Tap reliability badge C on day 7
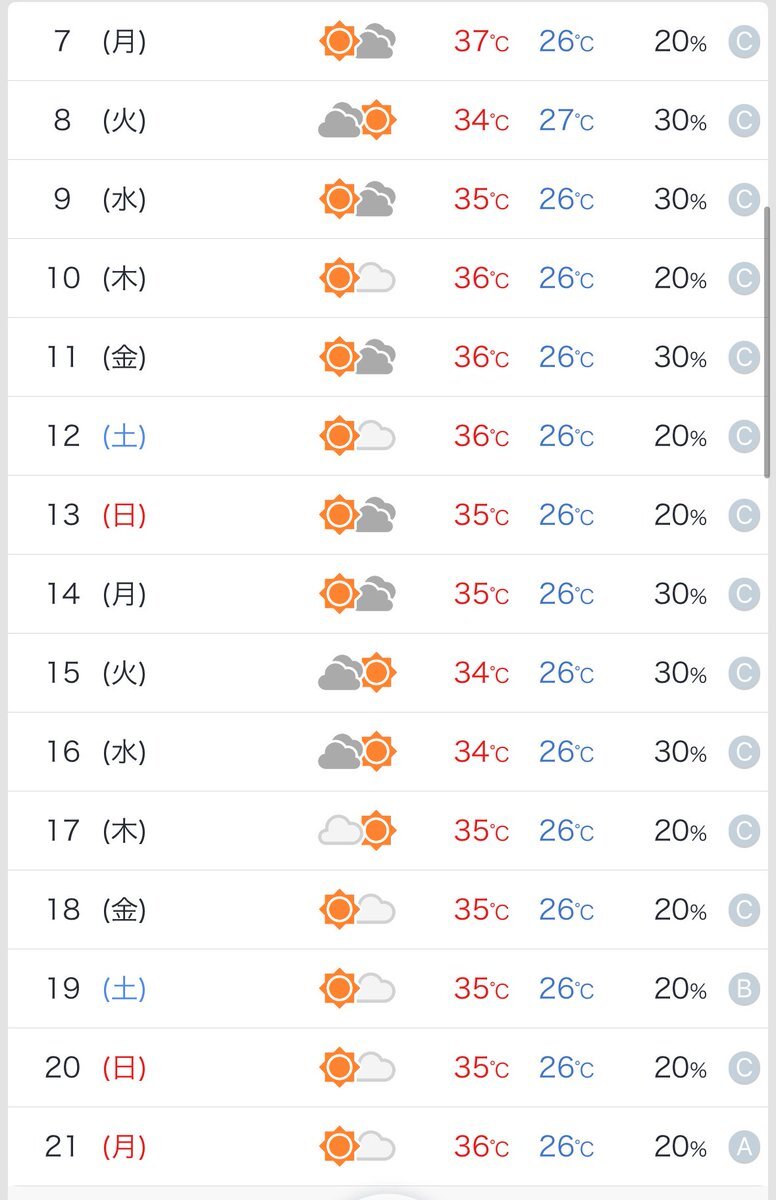 tap(743, 42)
